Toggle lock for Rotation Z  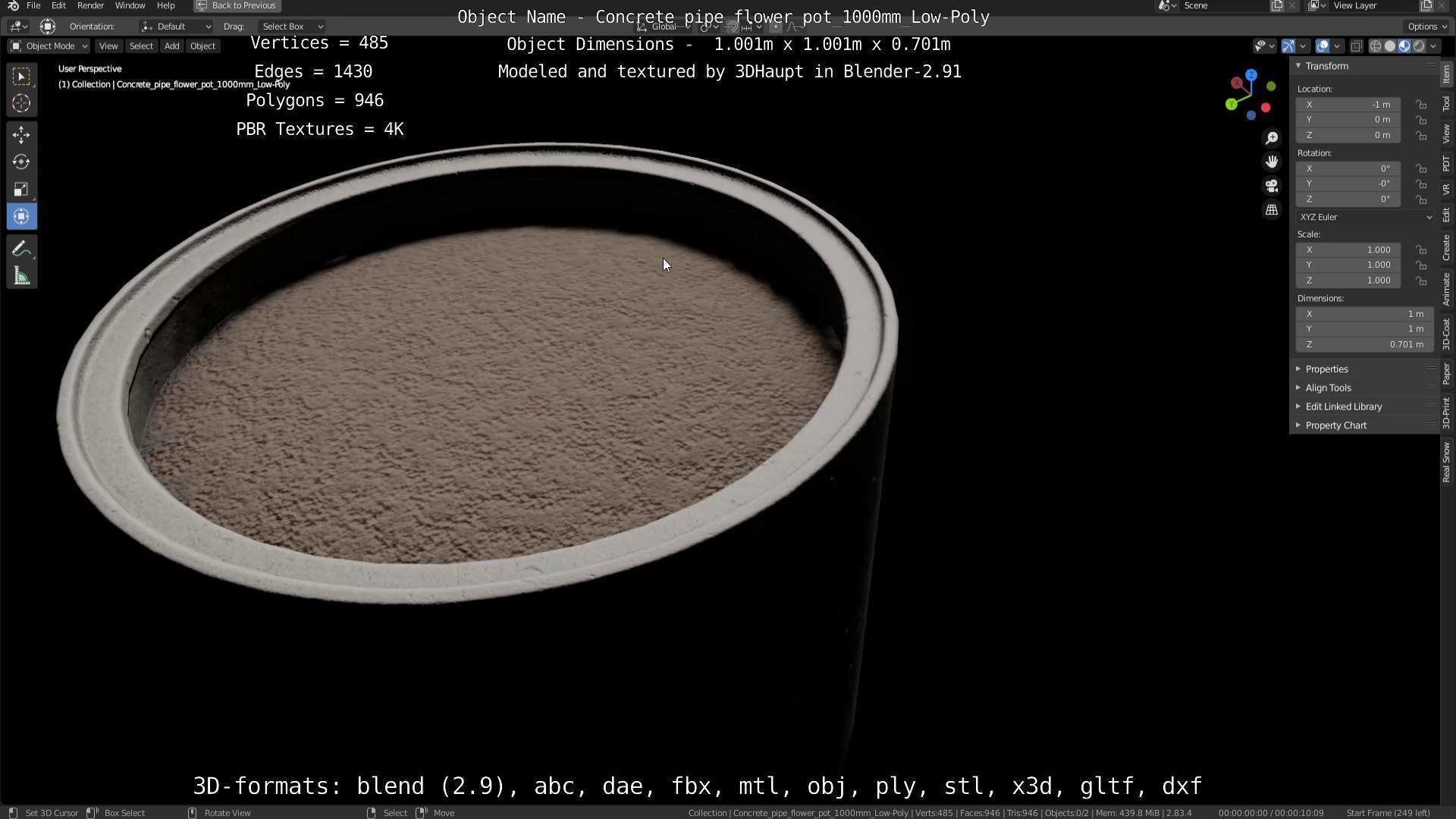coord(1422,199)
